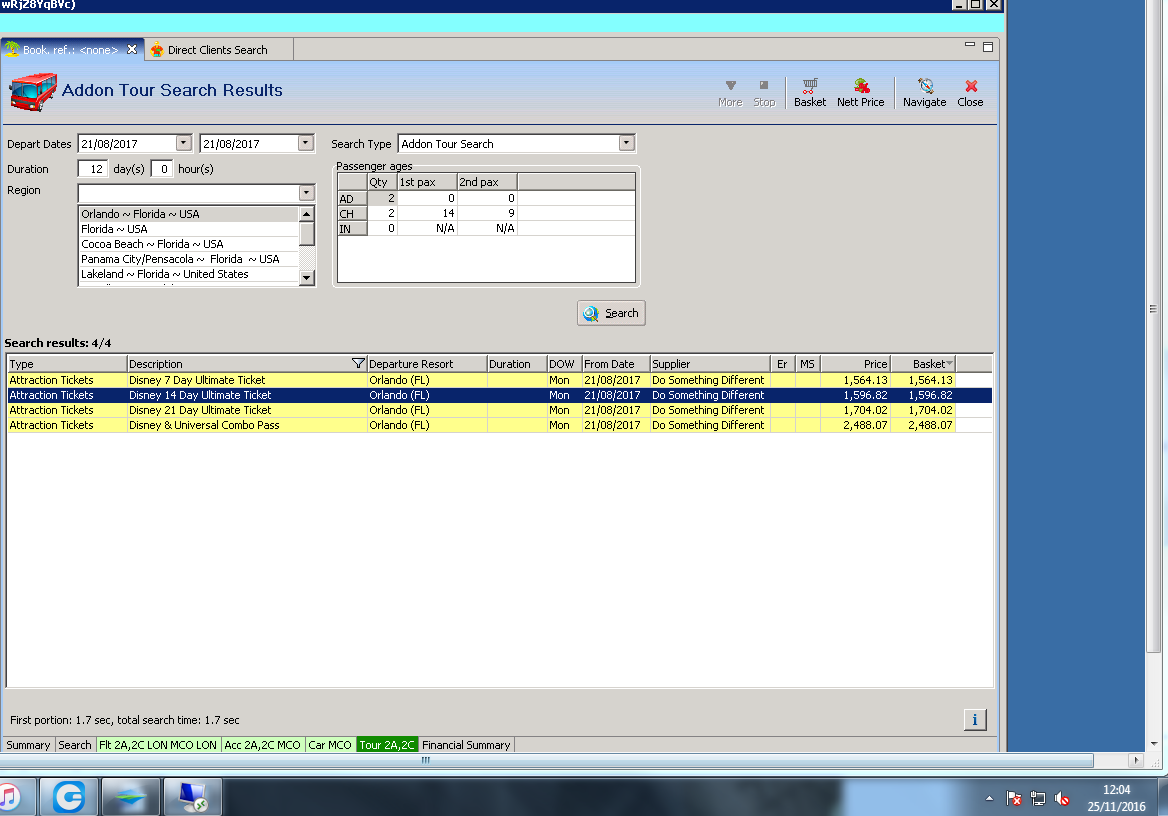Screen dimensions: 1168x816
Task: Open the first Depart Dates dropdown
Action: pos(183,143)
